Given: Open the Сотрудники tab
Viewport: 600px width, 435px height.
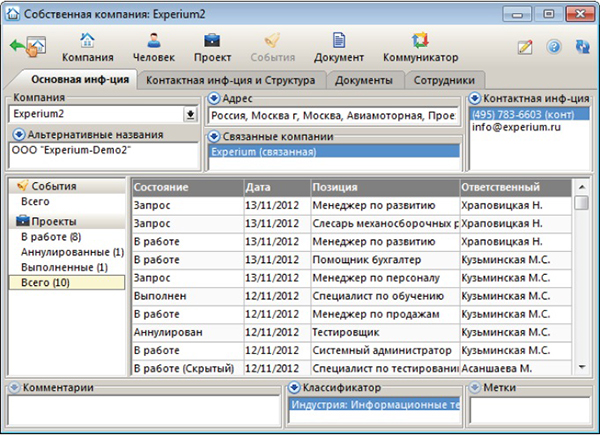Looking at the screenshot, I should (x=444, y=80).
